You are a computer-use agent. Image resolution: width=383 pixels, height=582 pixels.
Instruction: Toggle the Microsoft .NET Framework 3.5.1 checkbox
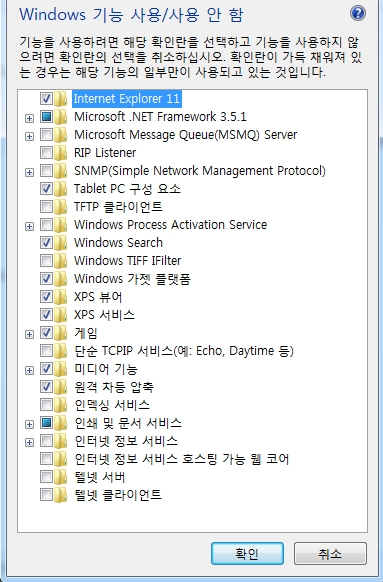click(46, 117)
